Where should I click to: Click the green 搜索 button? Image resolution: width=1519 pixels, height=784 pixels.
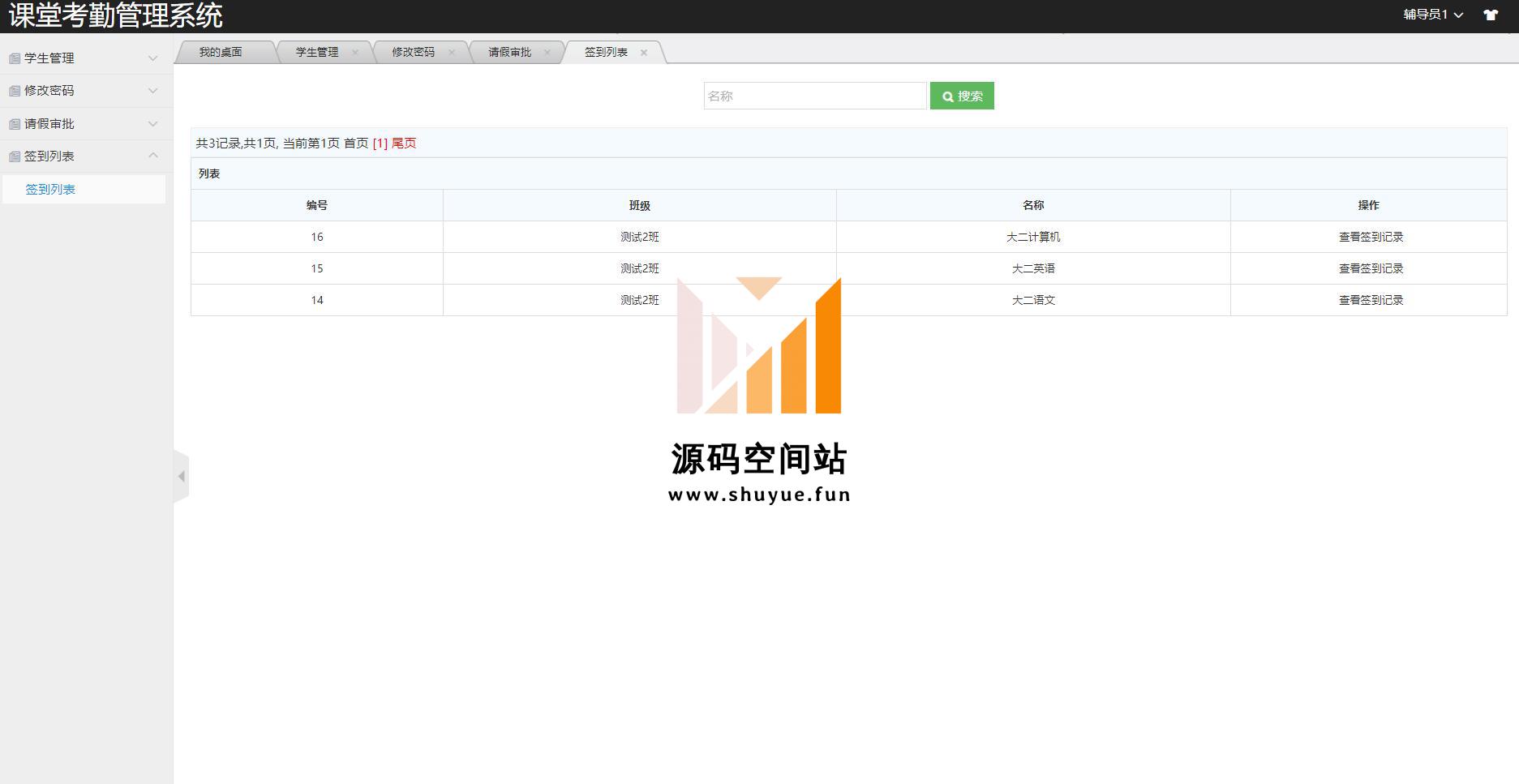click(962, 96)
